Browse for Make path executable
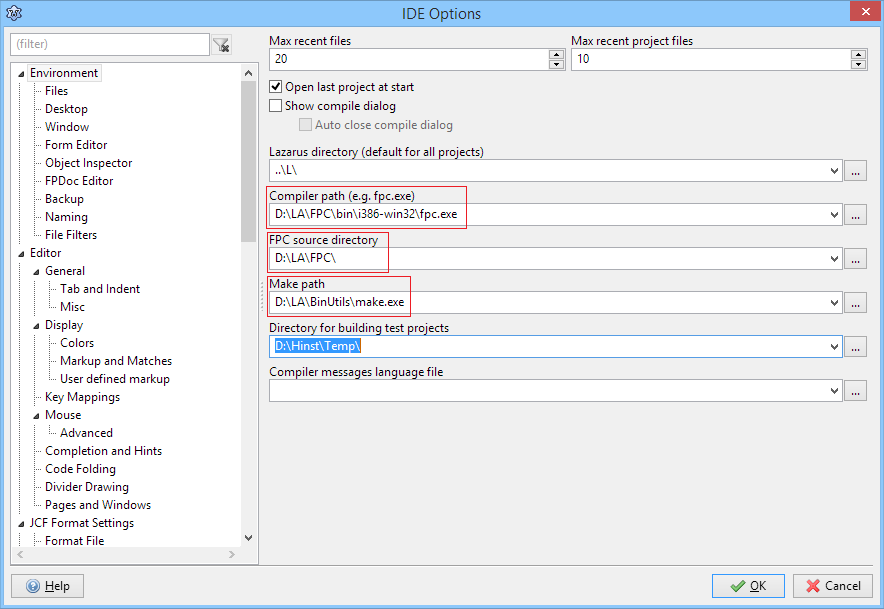Viewport: 884px width, 609px height. click(x=855, y=303)
